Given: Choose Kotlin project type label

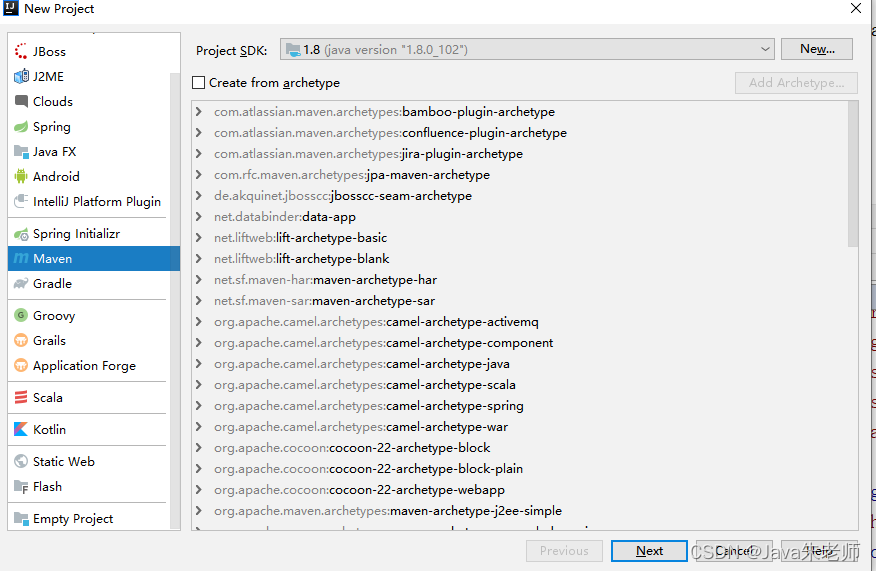Looking at the screenshot, I should click(x=49, y=430).
